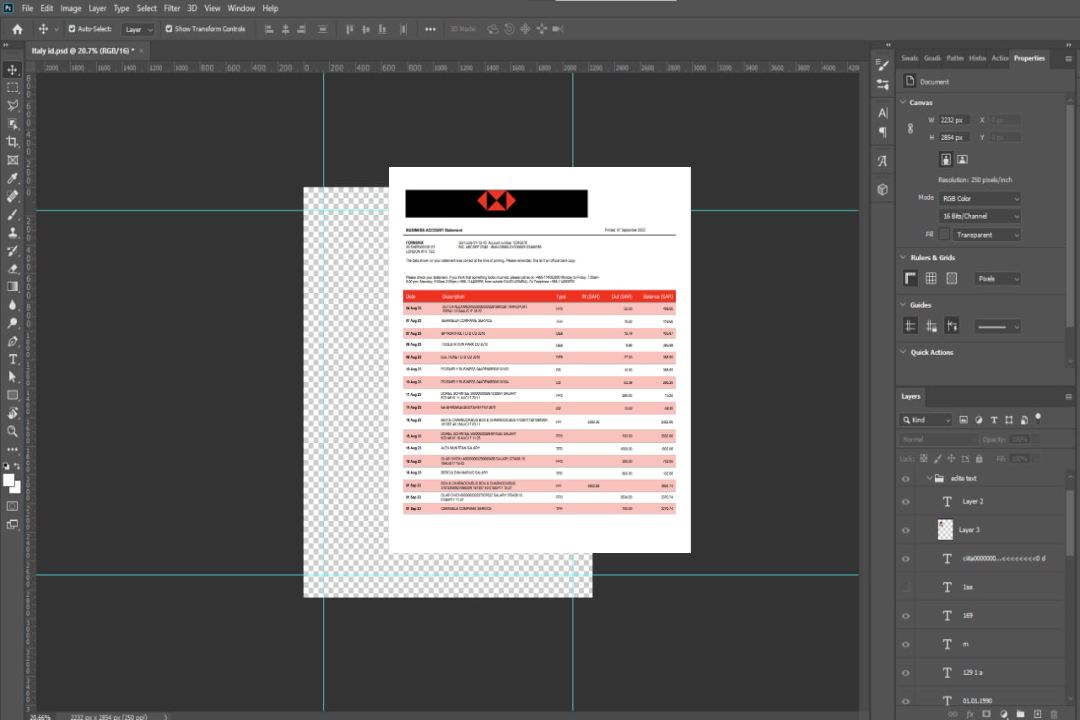The width and height of the screenshot is (1080, 720).
Task: Open the RGB Color mode dropdown
Action: (x=980, y=199)
